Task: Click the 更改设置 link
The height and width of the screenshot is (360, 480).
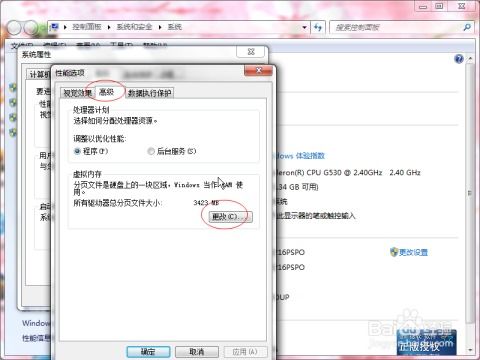Action: (x=413, y=252)
